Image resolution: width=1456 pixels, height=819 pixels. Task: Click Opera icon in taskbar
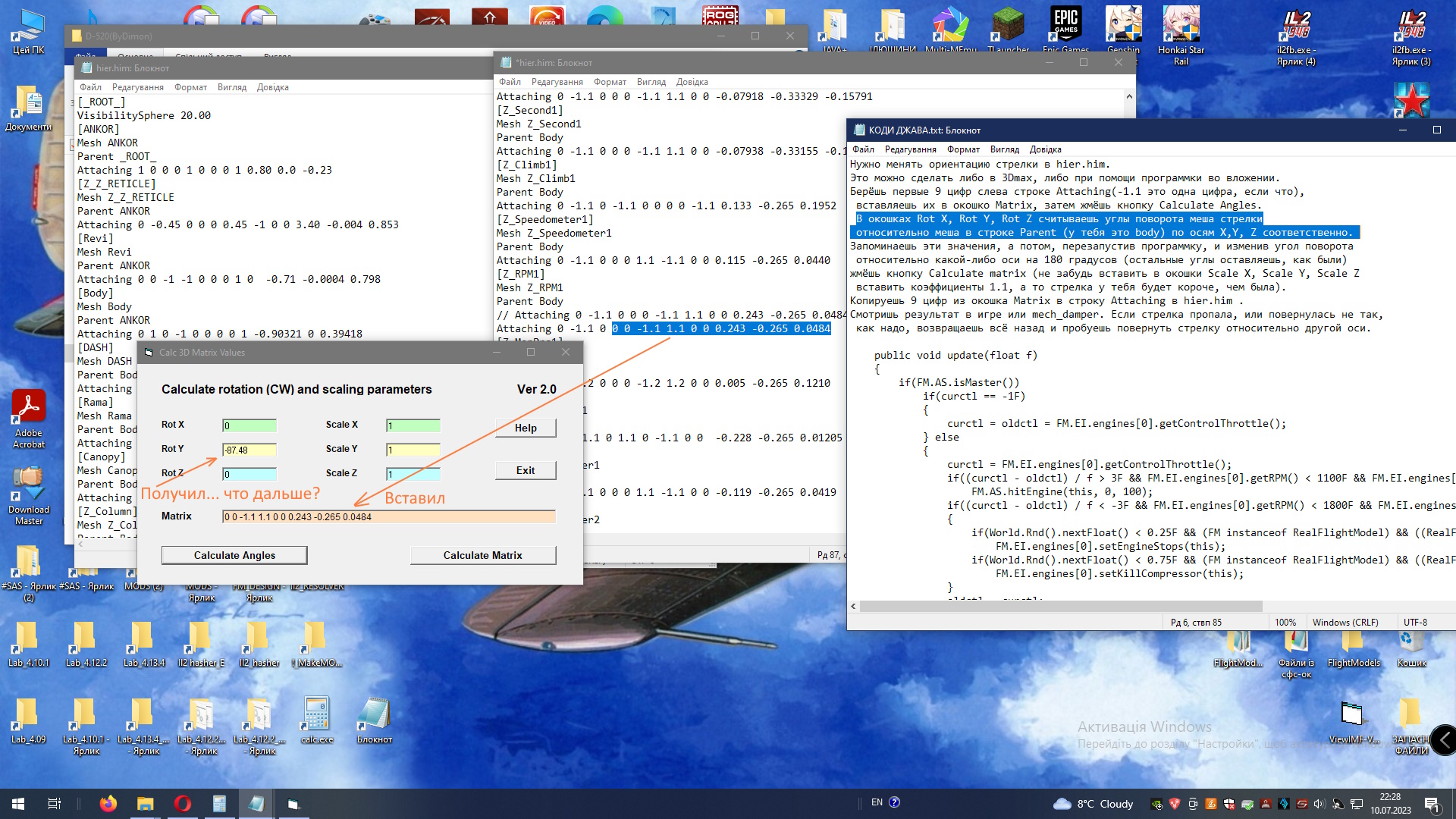coord(183,803)
